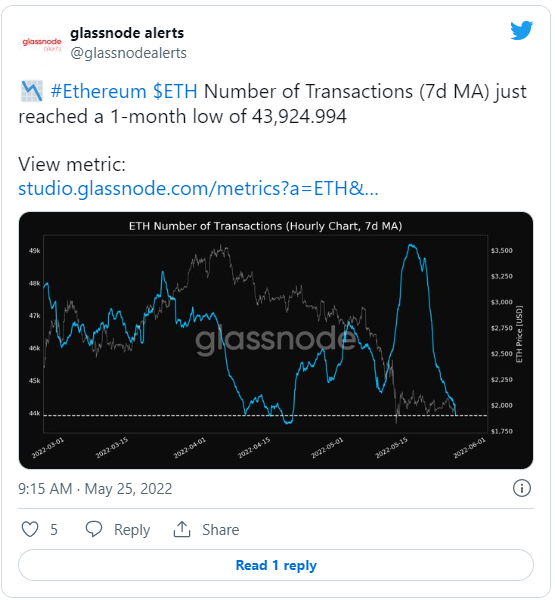The height and width of the screenshot is (600, 555).
Task: Open the ETH transactions chart image
Action: [x=276, y=341]
